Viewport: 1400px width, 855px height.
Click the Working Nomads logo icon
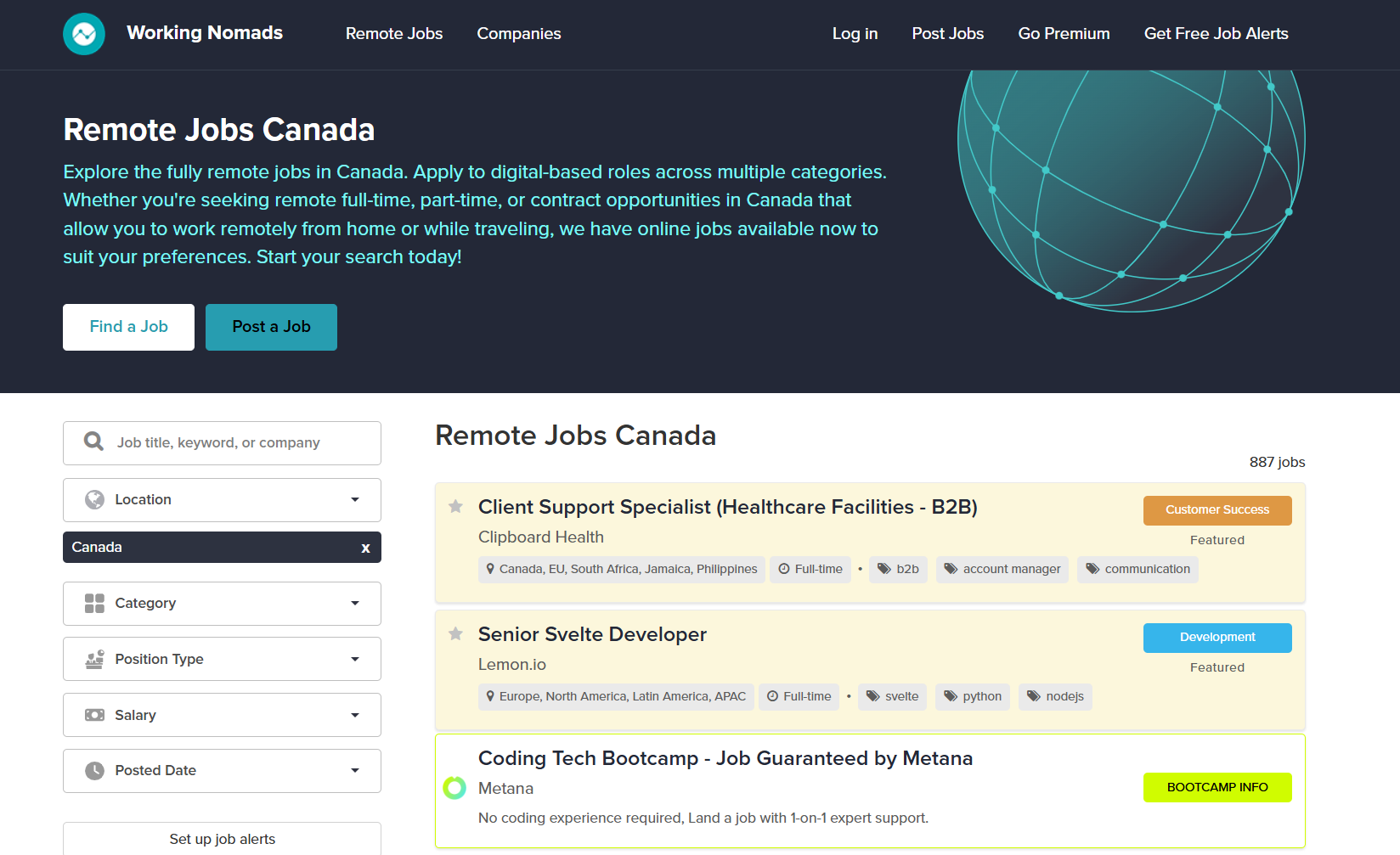[84, 34]
